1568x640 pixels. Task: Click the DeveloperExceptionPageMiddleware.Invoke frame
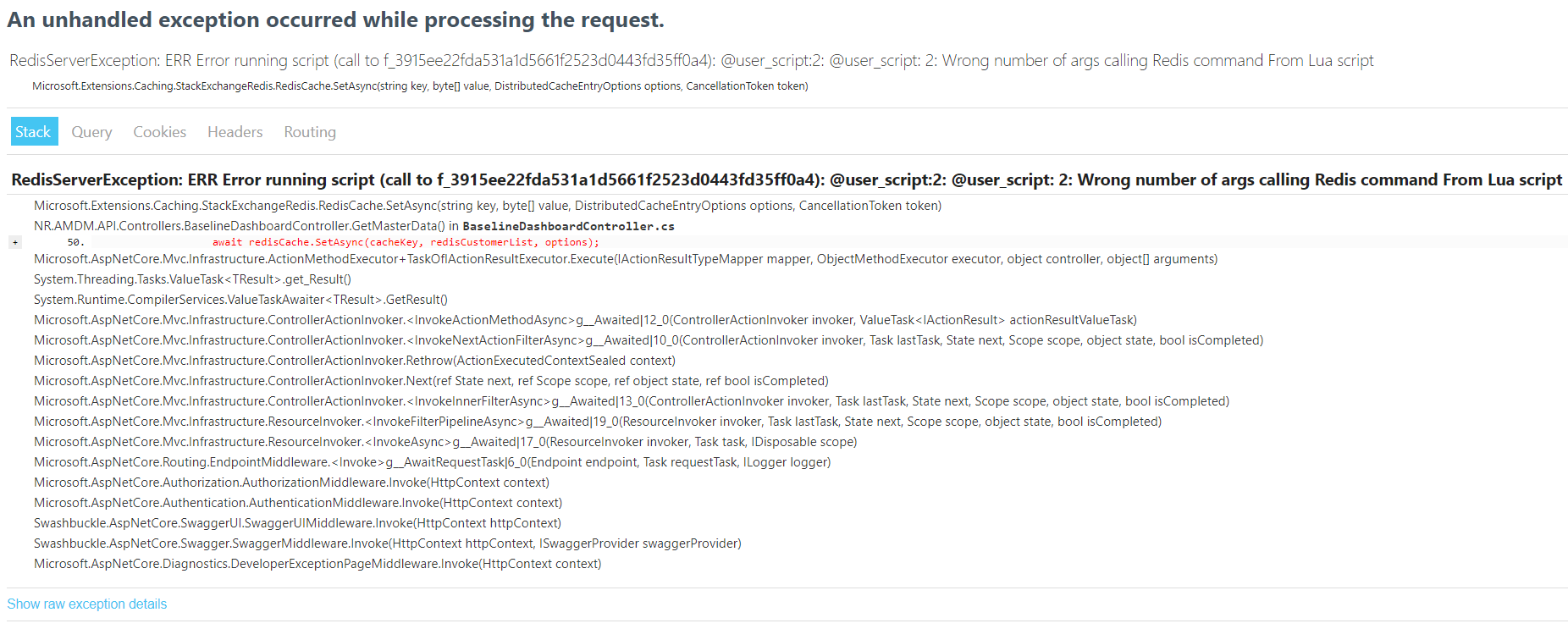tap(317, 563)
